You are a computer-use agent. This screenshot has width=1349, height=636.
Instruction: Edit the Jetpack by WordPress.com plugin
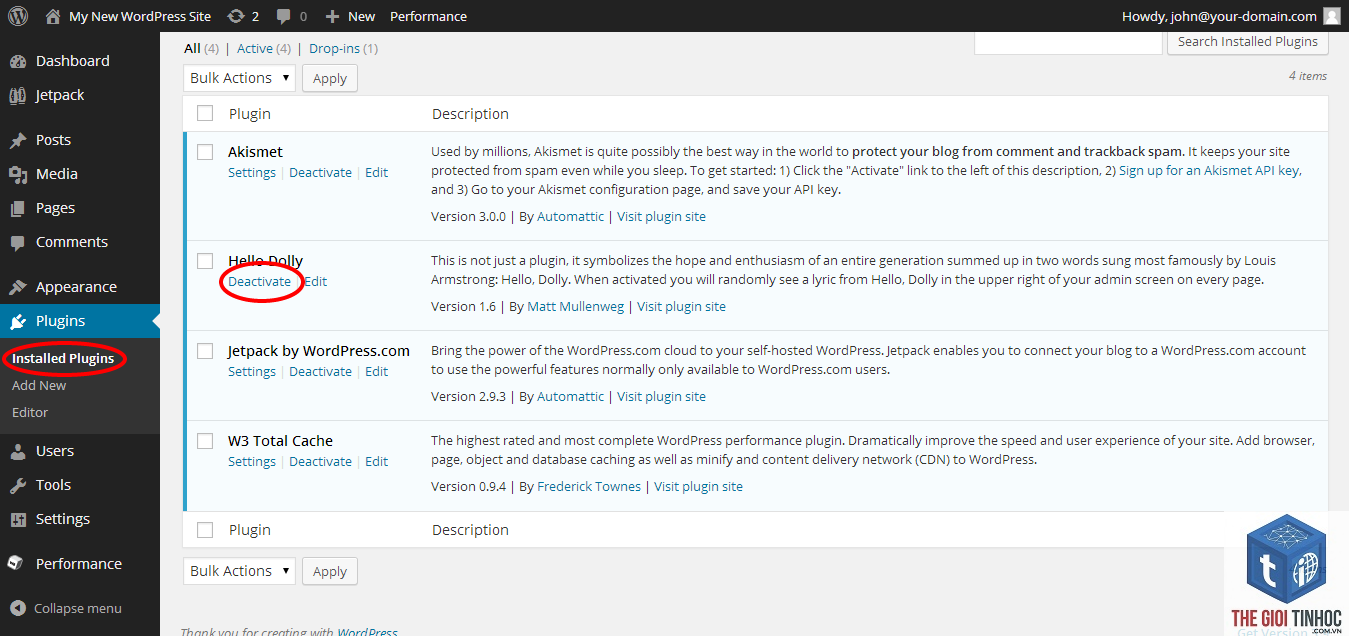point(376,371)
